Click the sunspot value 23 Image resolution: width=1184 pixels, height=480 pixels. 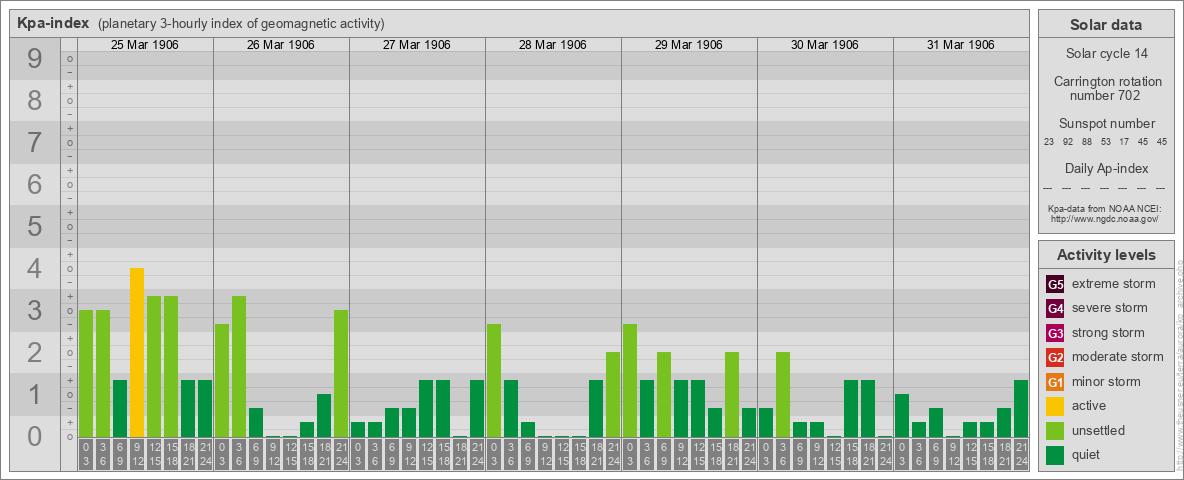1049,141
